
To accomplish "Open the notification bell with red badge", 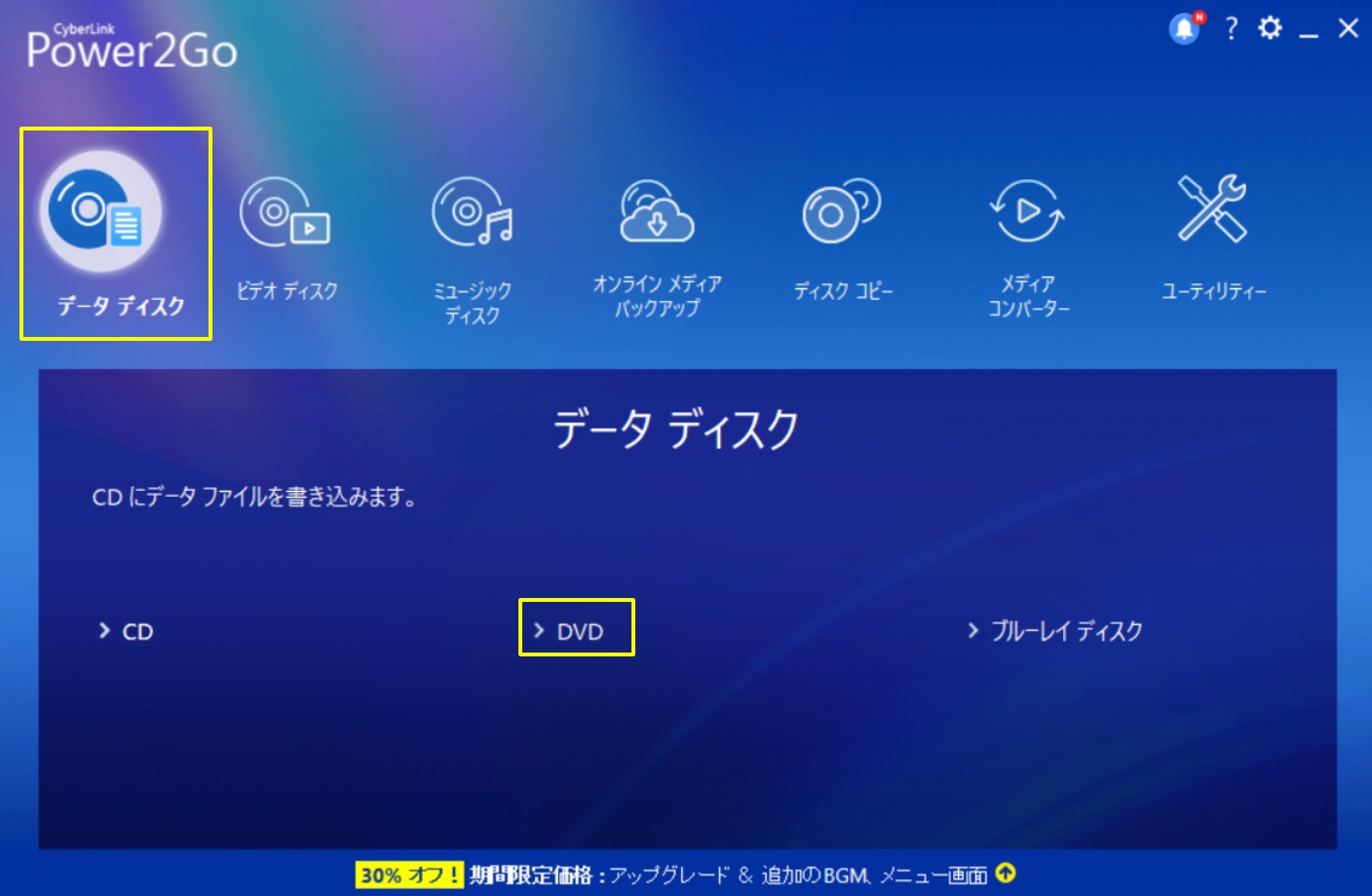I will (1184, 28).
